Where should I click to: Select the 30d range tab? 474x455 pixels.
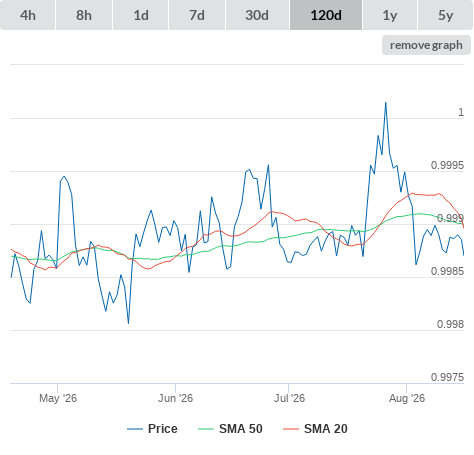(x=257, y=15)
